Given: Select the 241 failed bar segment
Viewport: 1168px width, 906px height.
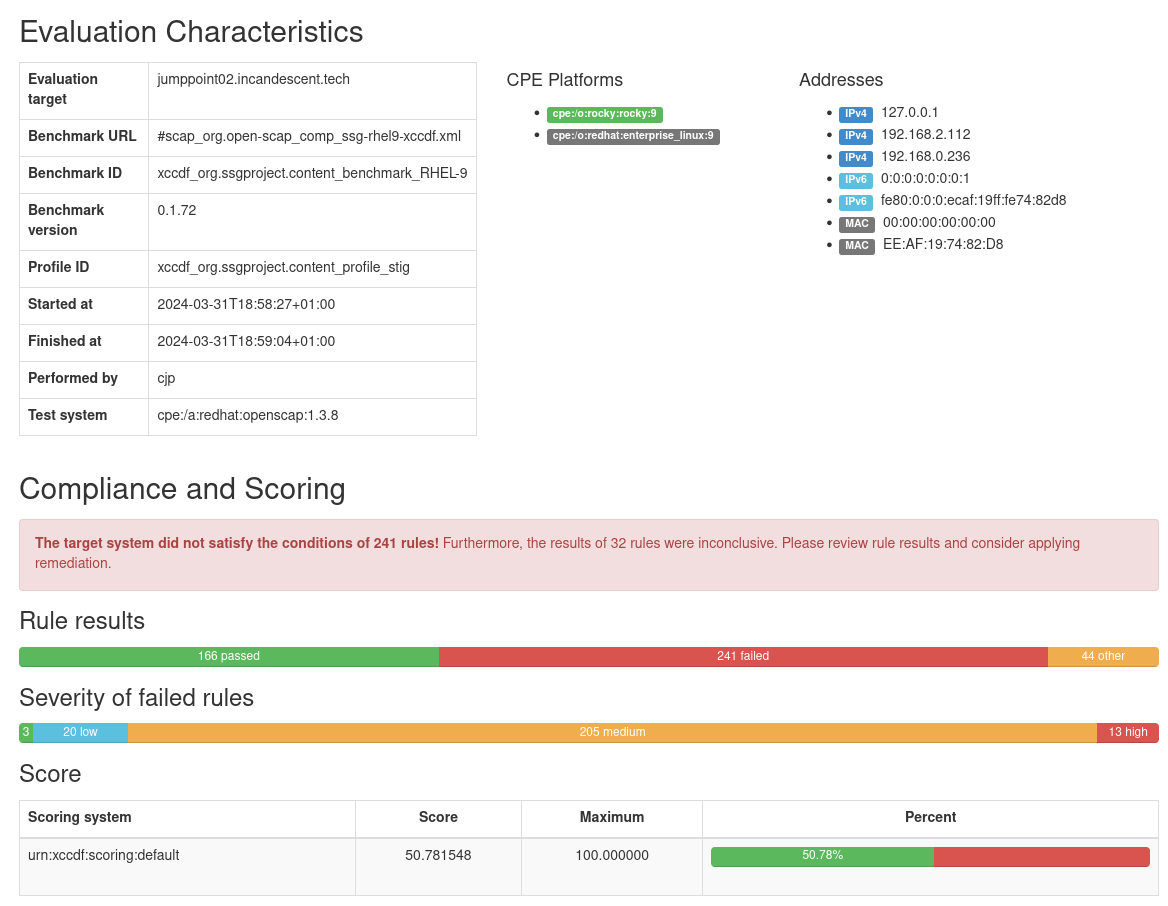Looking at the screenshot, I should [x=742, y=657].
